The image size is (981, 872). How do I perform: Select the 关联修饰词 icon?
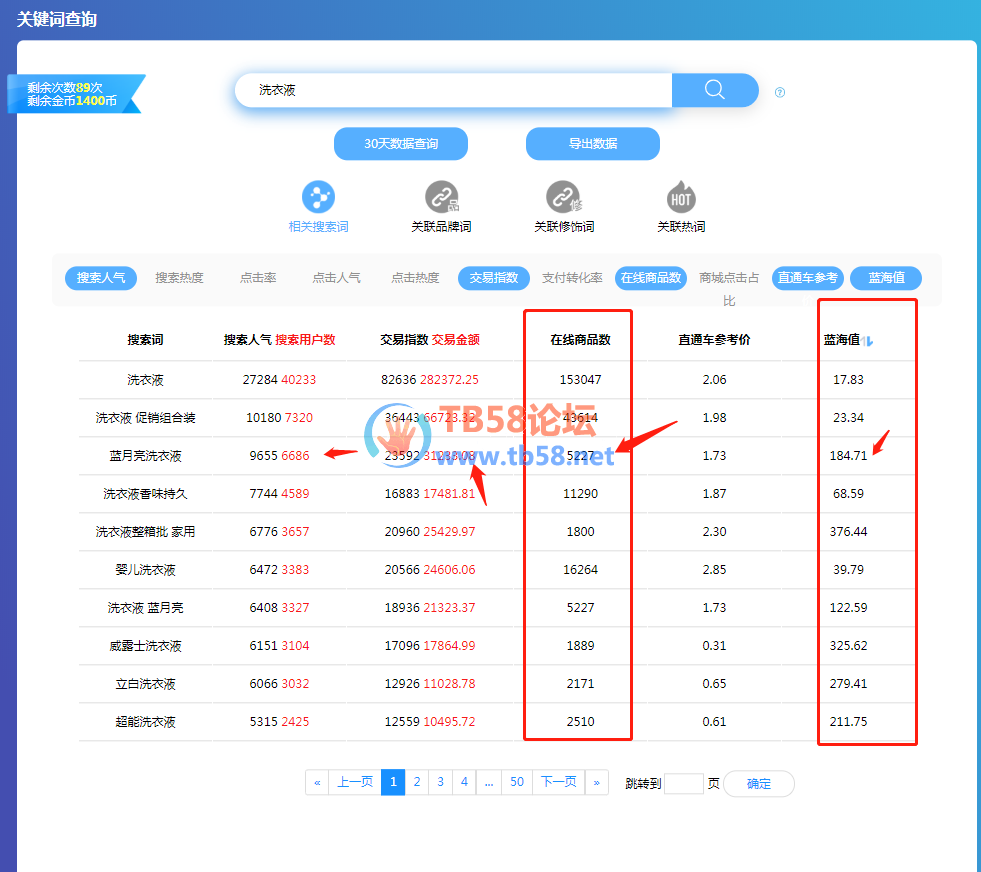coord(563,198)
